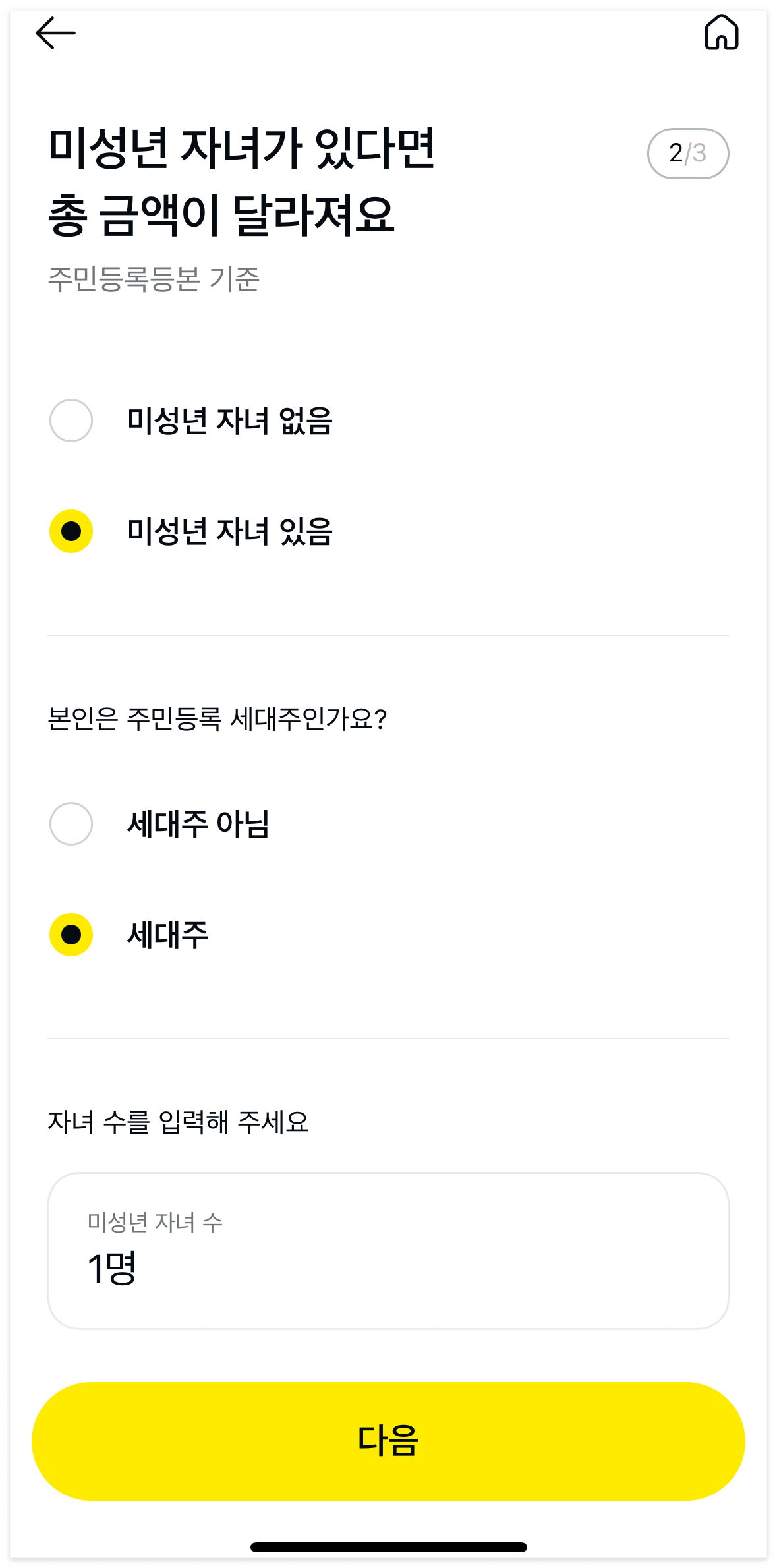Choose the 세대주 아님 radio circle
Viewport: 777px width, 1568px height.
[71, 824]
